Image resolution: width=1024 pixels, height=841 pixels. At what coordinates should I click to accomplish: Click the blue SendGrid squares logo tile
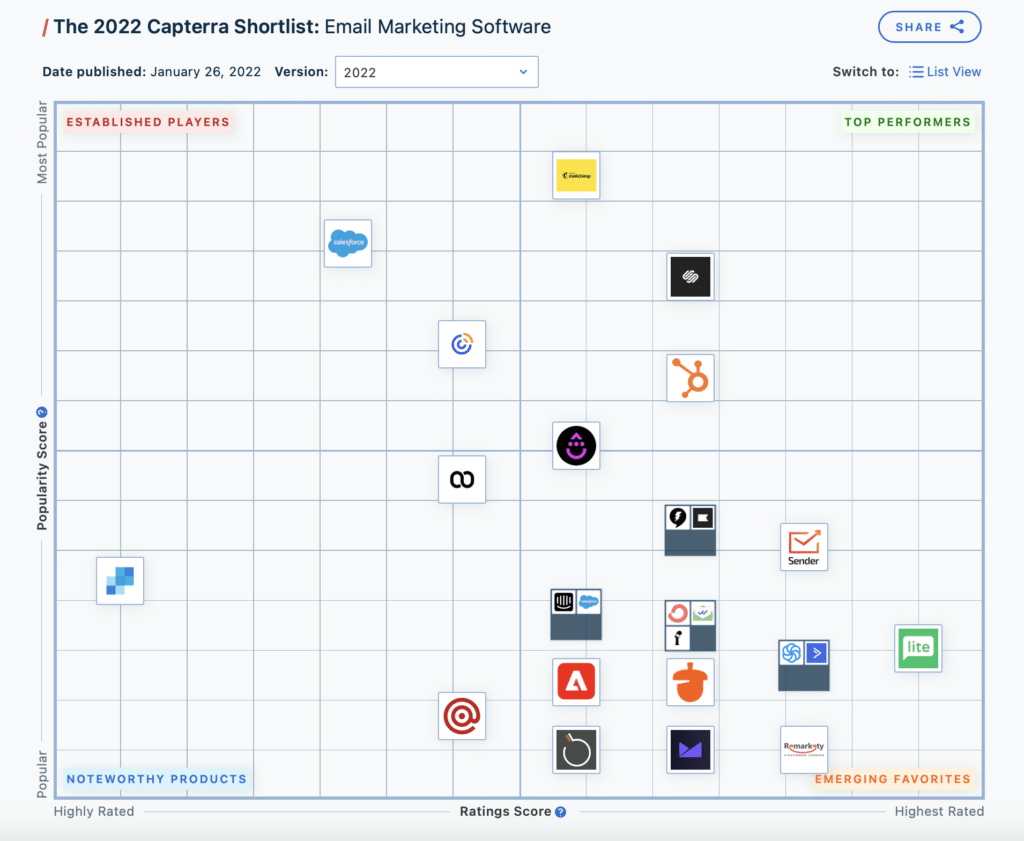coord(120,580)
